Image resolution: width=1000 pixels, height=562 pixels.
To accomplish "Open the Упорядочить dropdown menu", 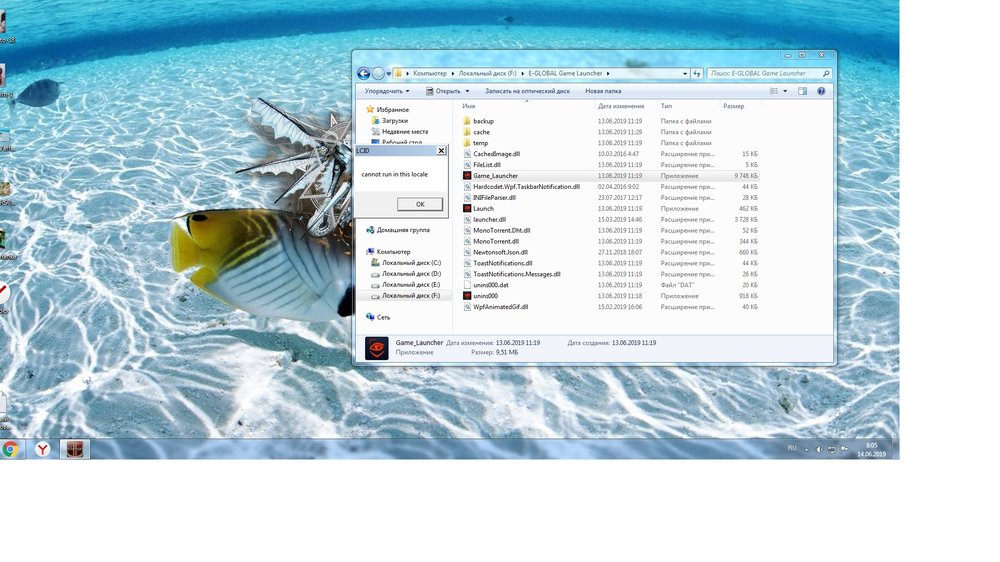I will coord(388,91).
